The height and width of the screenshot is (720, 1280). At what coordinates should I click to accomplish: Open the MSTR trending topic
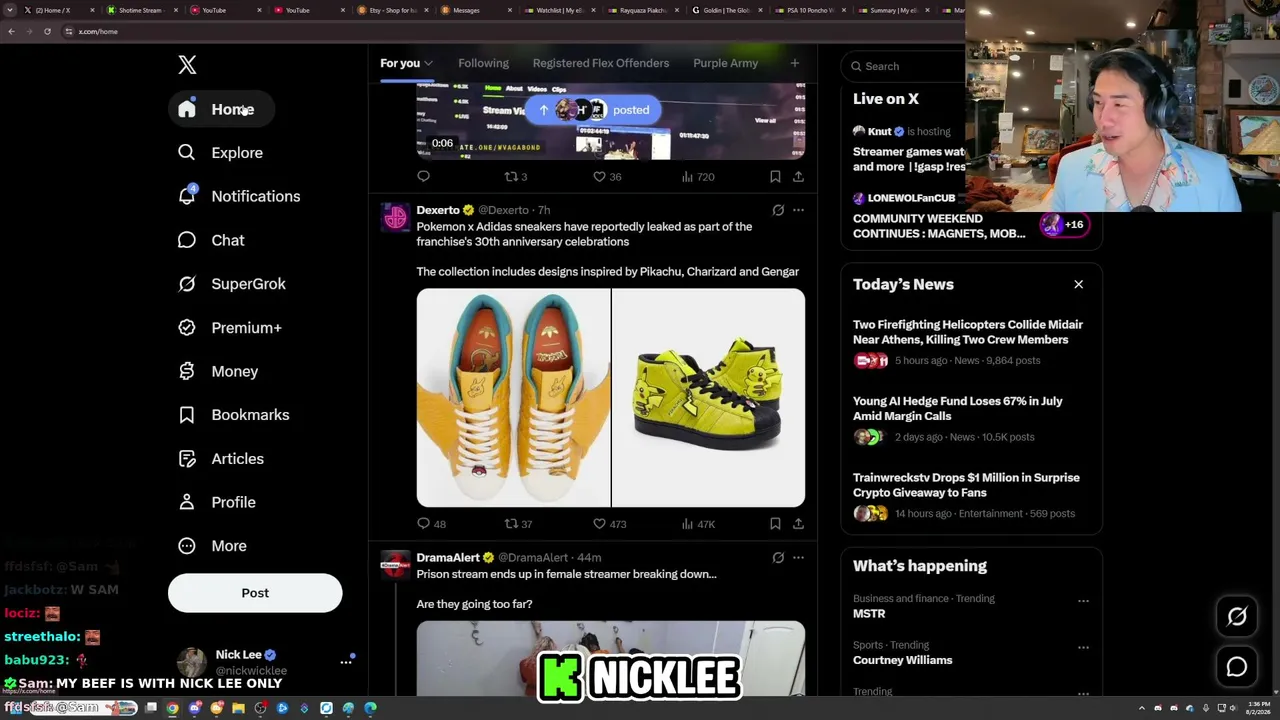pyautogui.click(x=869, y=614)
